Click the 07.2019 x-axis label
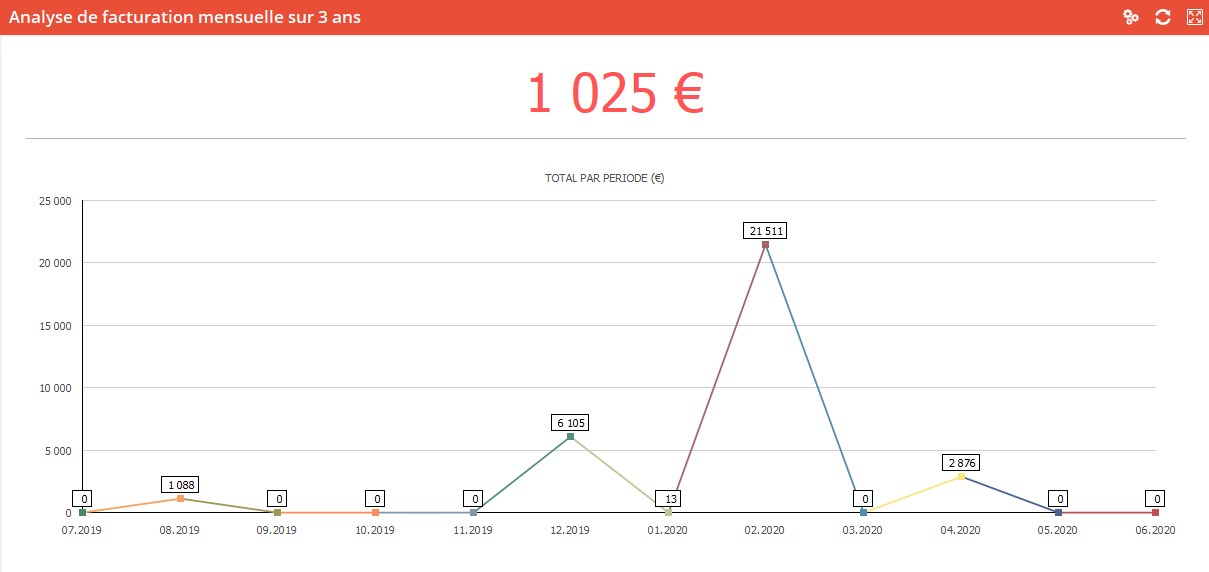 (x=82, y=530)
